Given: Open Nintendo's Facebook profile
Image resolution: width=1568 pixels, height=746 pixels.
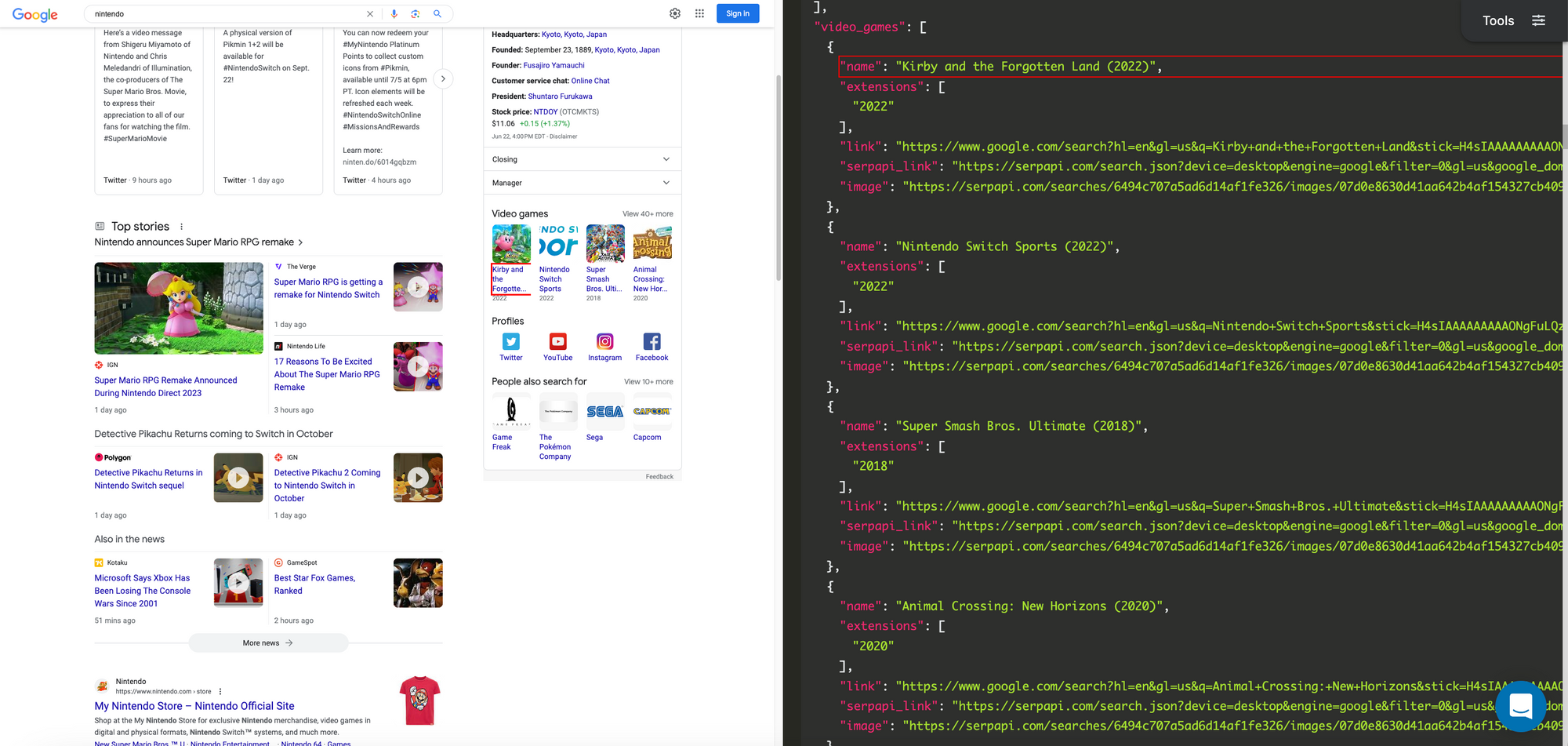Looking at the screenshot, I should pyautogui.click(x=652, y=347).
